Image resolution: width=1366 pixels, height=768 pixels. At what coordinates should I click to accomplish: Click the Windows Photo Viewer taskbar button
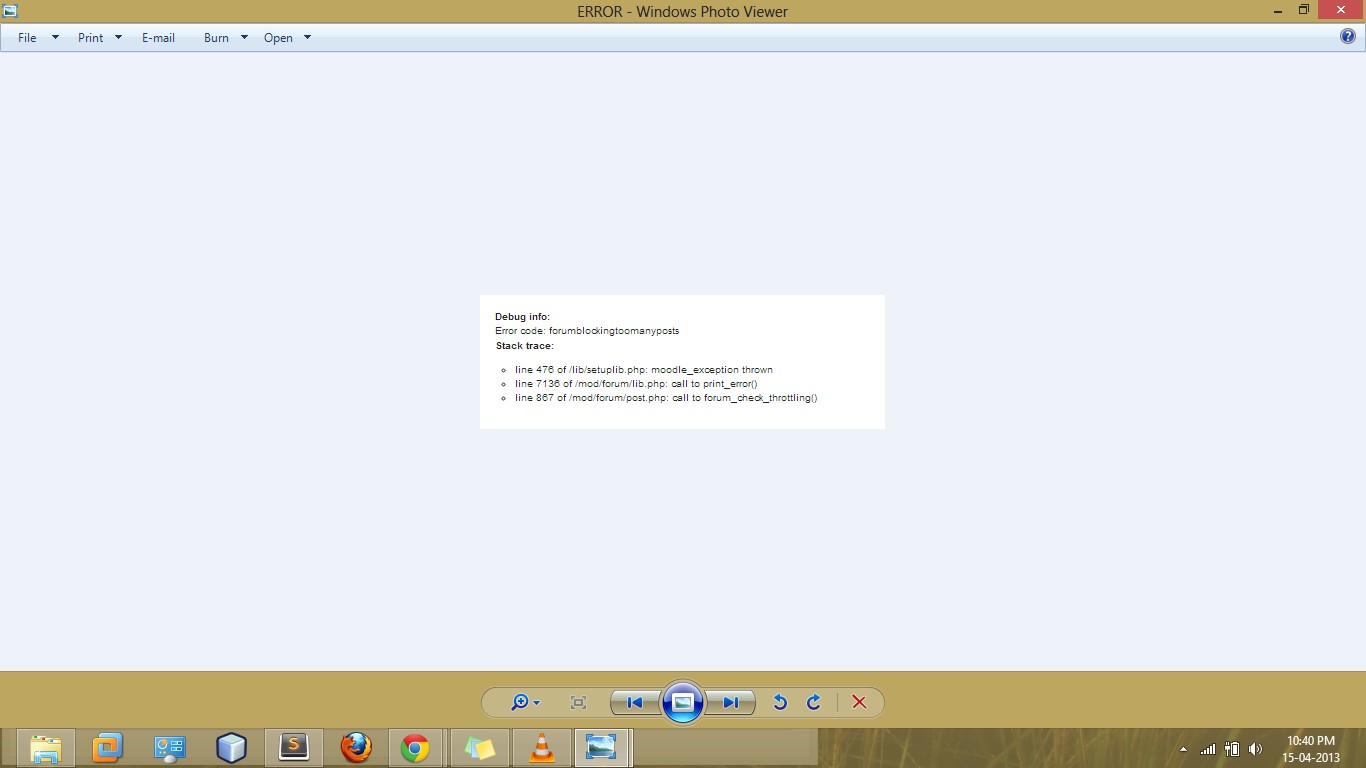point(602,748)
